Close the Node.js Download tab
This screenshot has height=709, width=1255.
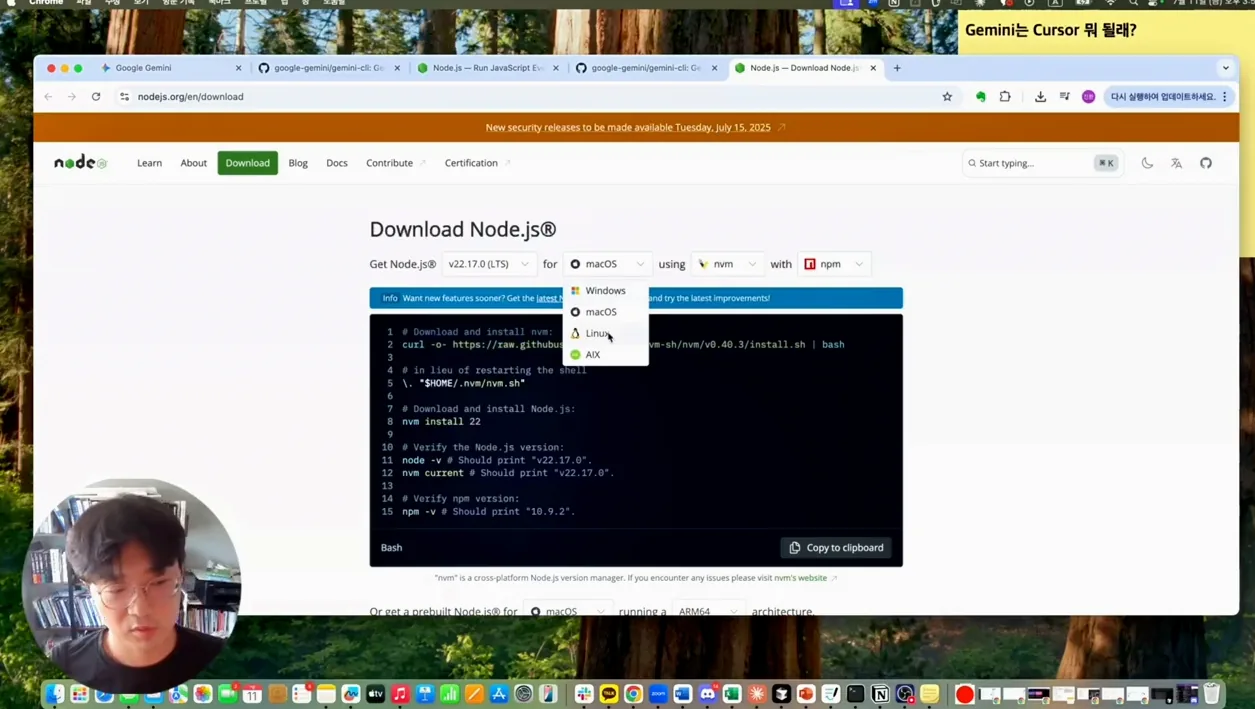pyautogui.click(x=873, y=68)
